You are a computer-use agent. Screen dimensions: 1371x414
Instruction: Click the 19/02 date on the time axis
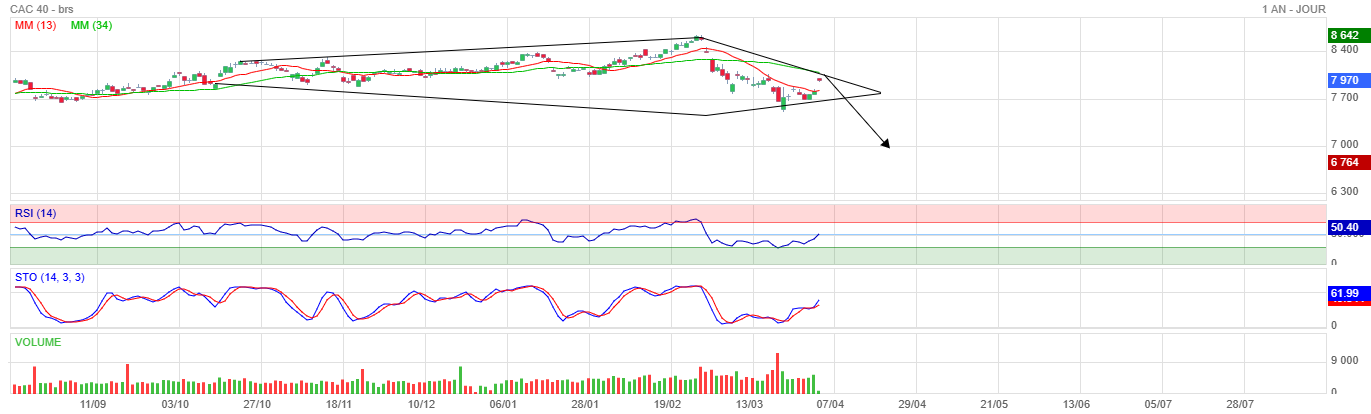[667, 405]
